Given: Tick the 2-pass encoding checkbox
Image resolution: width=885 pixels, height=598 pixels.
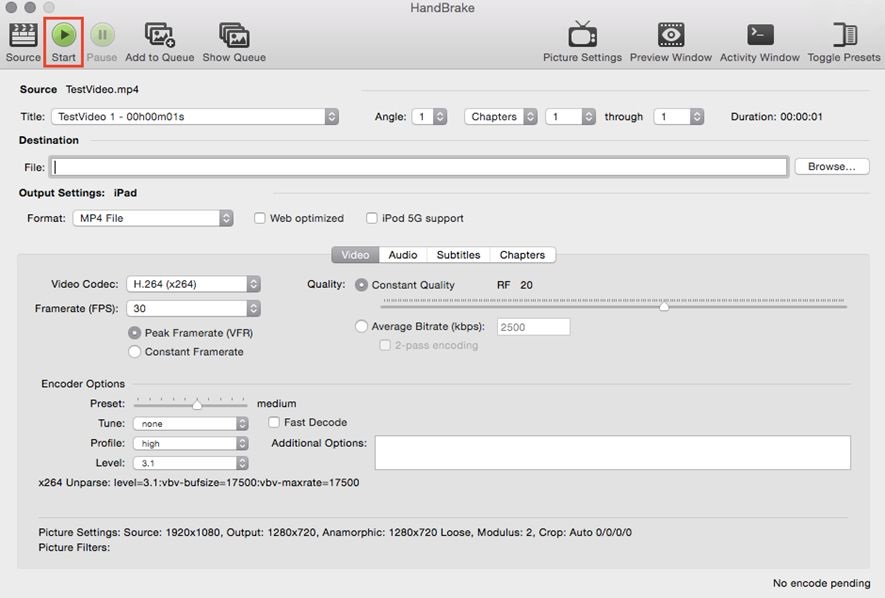Looking at the screenshot, I should pyautogui.click(x=385, y=345).
